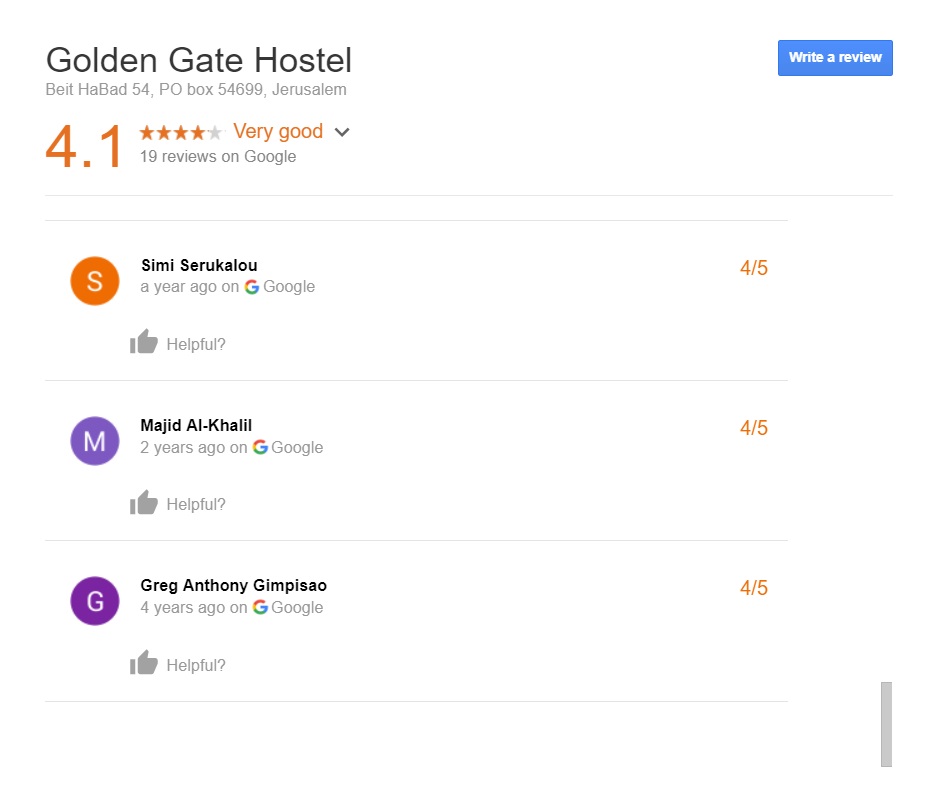Expand the rating breakdown chevron beside Very good
Viewport: 935px width, 803px height.
(342, 132)
